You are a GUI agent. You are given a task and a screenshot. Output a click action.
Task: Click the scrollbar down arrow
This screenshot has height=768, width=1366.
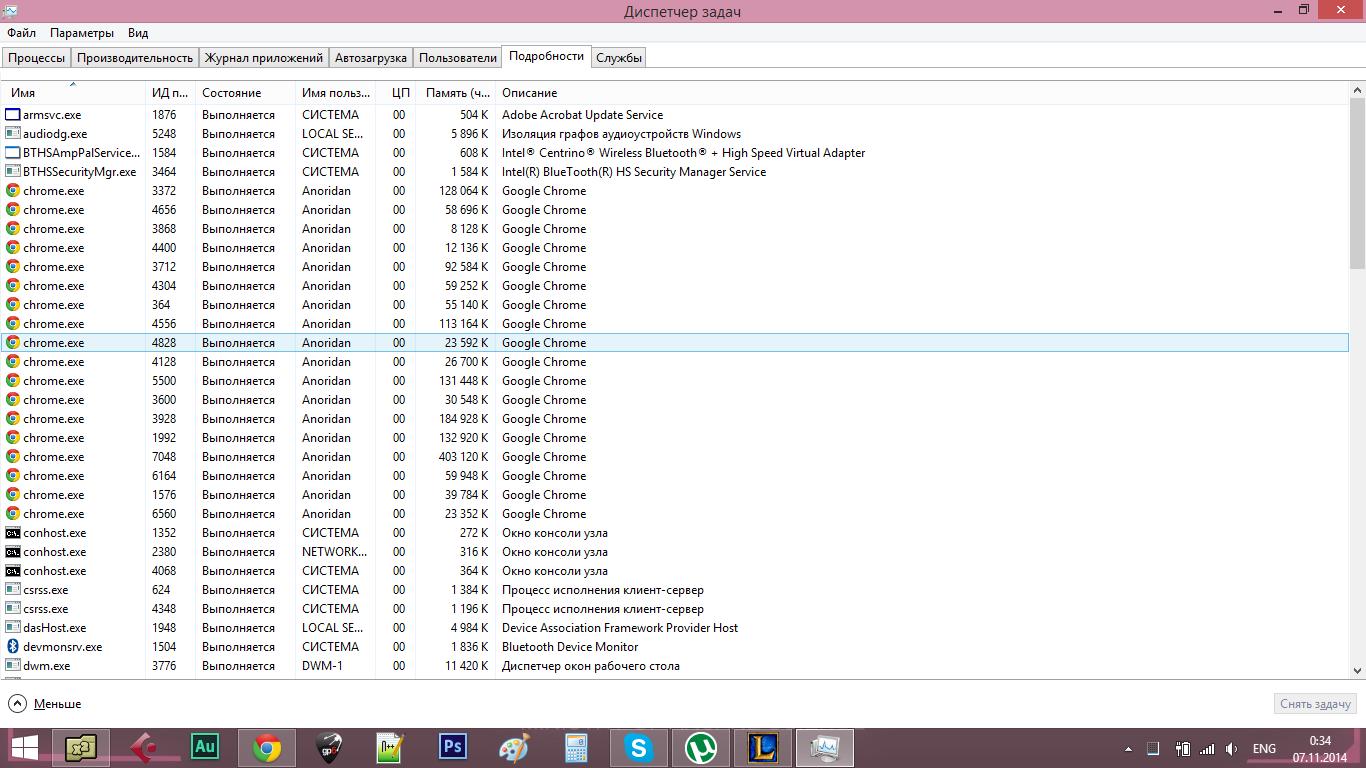[1357, 671]
